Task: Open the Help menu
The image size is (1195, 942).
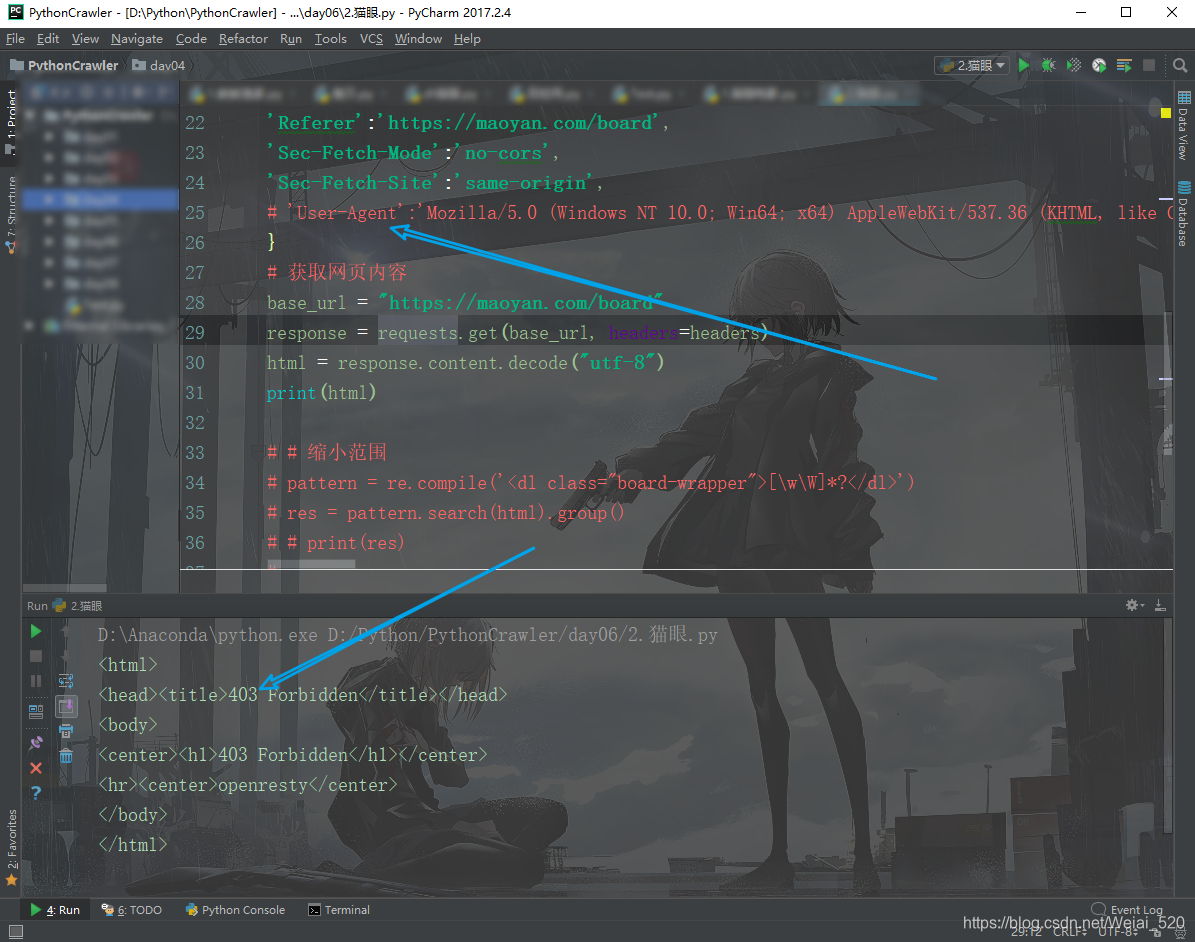Action: pos(467,39)
